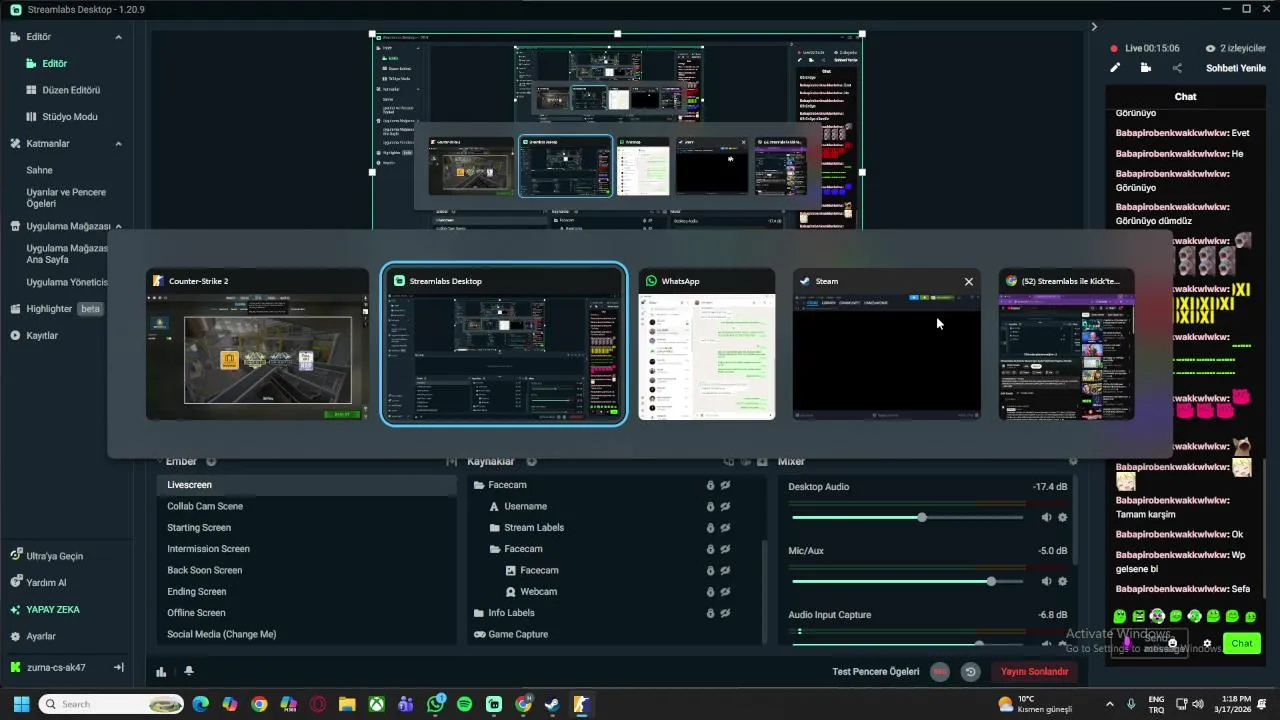Viewport: 1280px width, 720px height.
Task: Click the replay buffer circular arrow icon
Action: [970, 672]
